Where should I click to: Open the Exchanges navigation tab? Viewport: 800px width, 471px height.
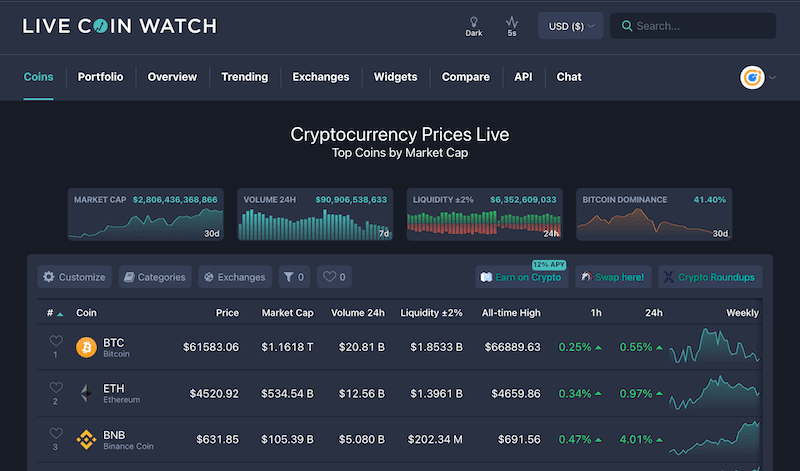point(320,77)
